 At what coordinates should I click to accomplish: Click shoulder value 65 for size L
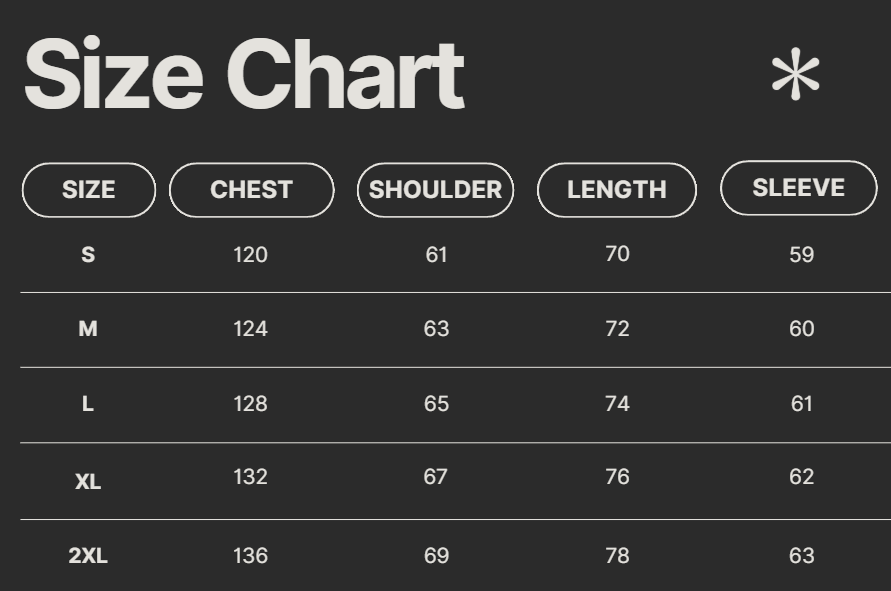pos(436,404)
